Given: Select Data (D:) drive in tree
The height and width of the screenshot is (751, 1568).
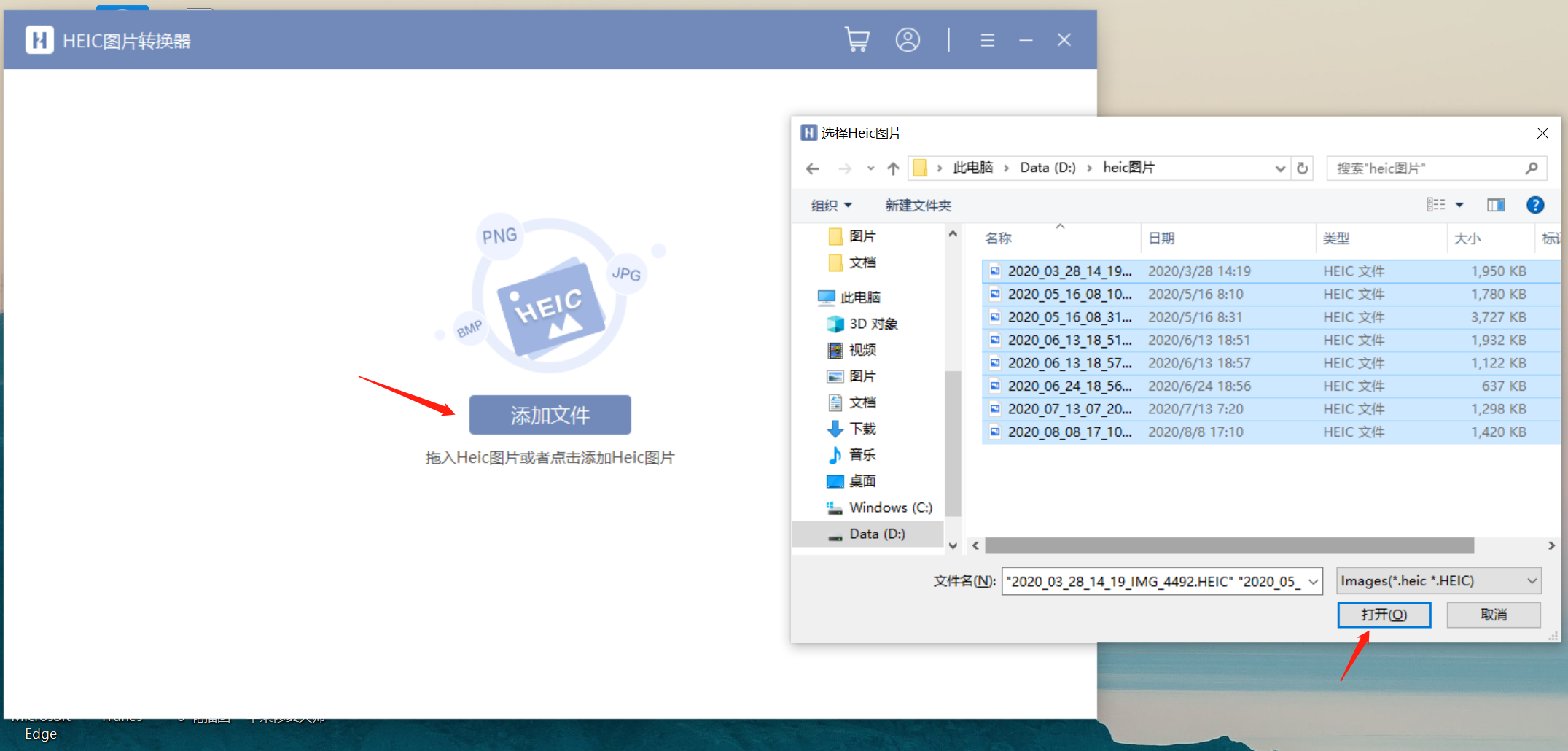Looking at the screenshot, I should click(x=867, y=534).
